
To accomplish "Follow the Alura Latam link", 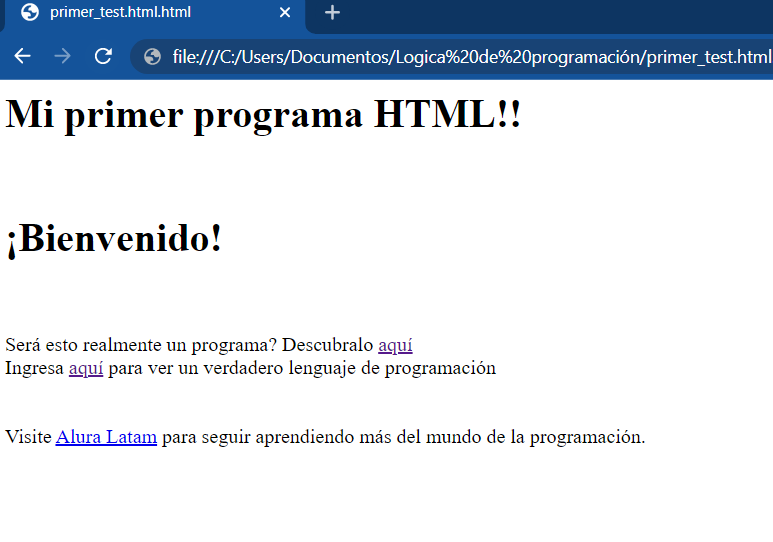I will click(106, 437).
